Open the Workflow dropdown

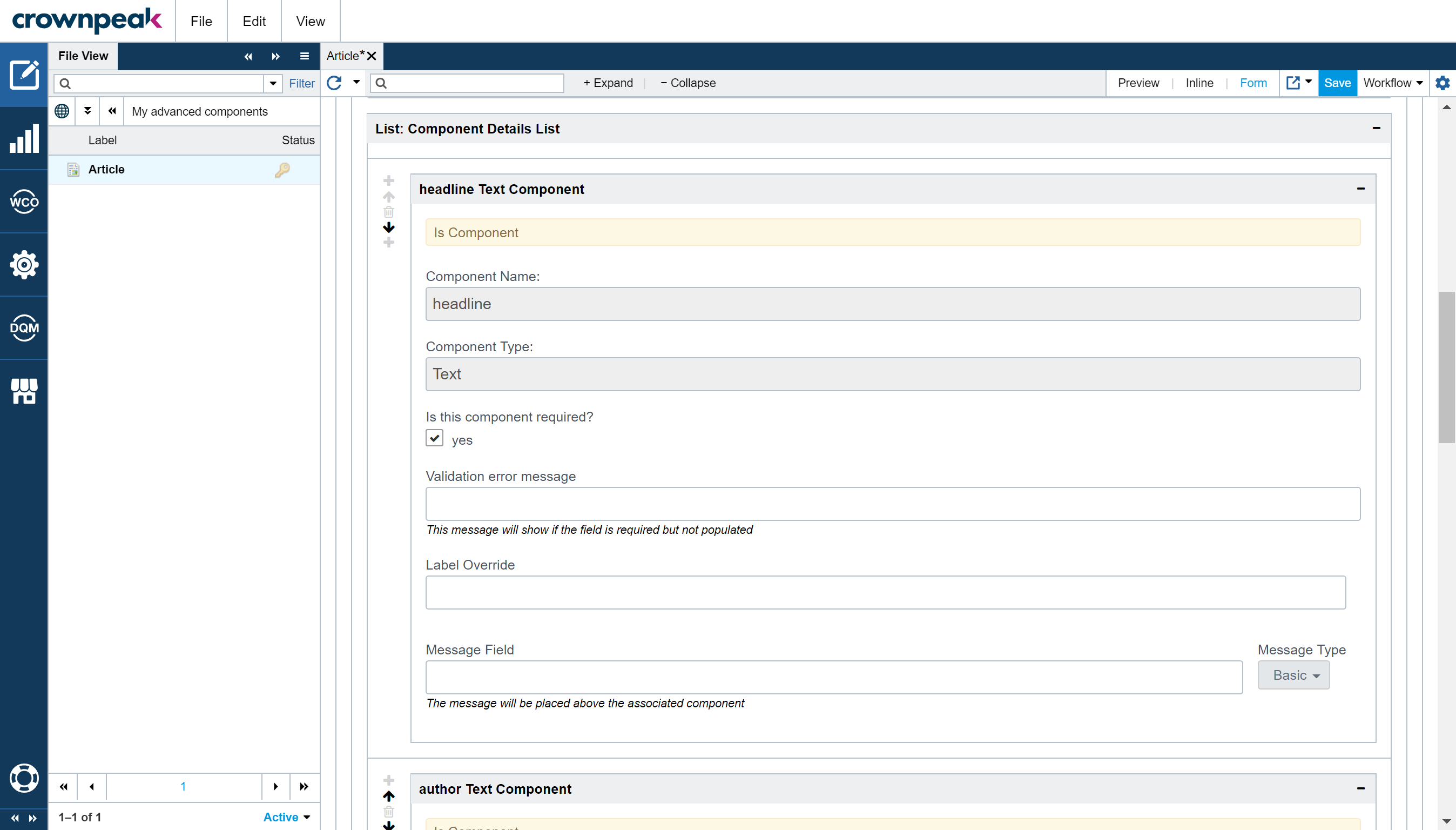[x=1393, y=83]
